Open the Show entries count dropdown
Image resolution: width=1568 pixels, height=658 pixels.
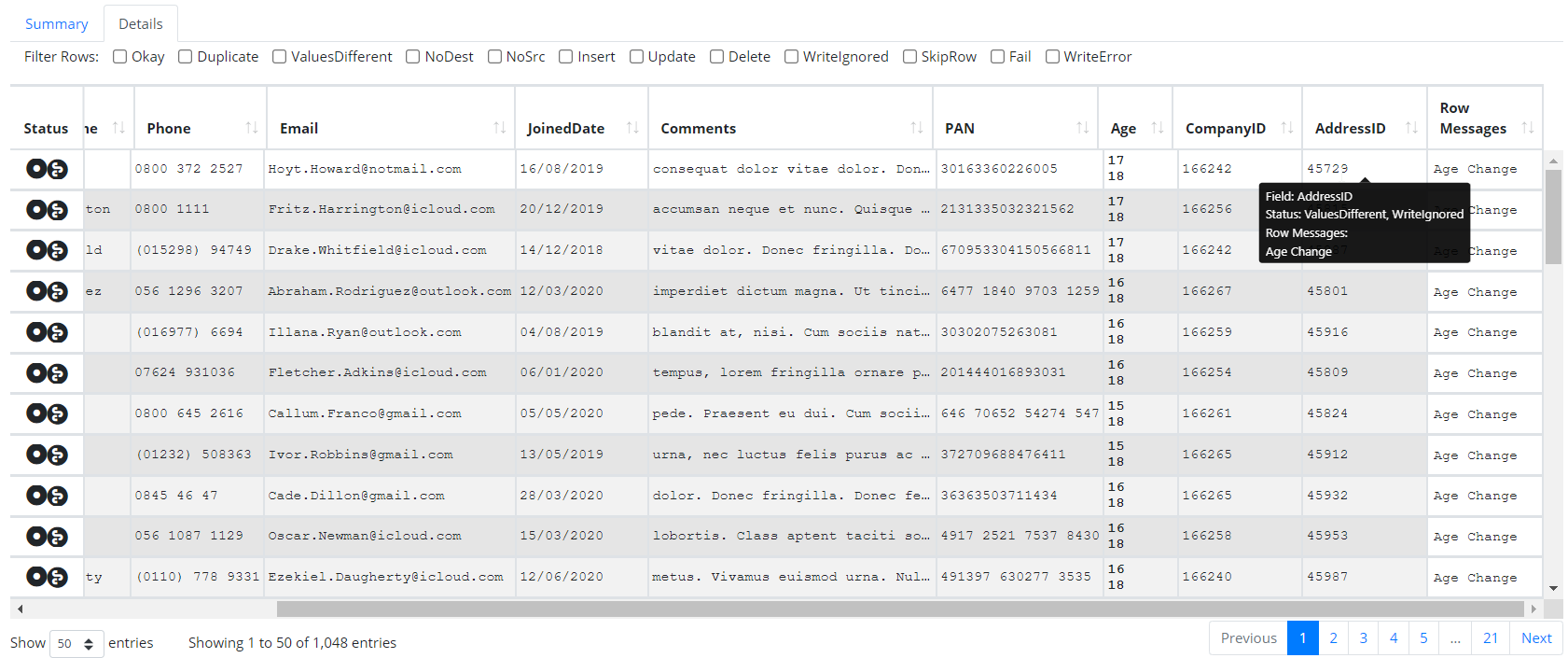(76, 643)
